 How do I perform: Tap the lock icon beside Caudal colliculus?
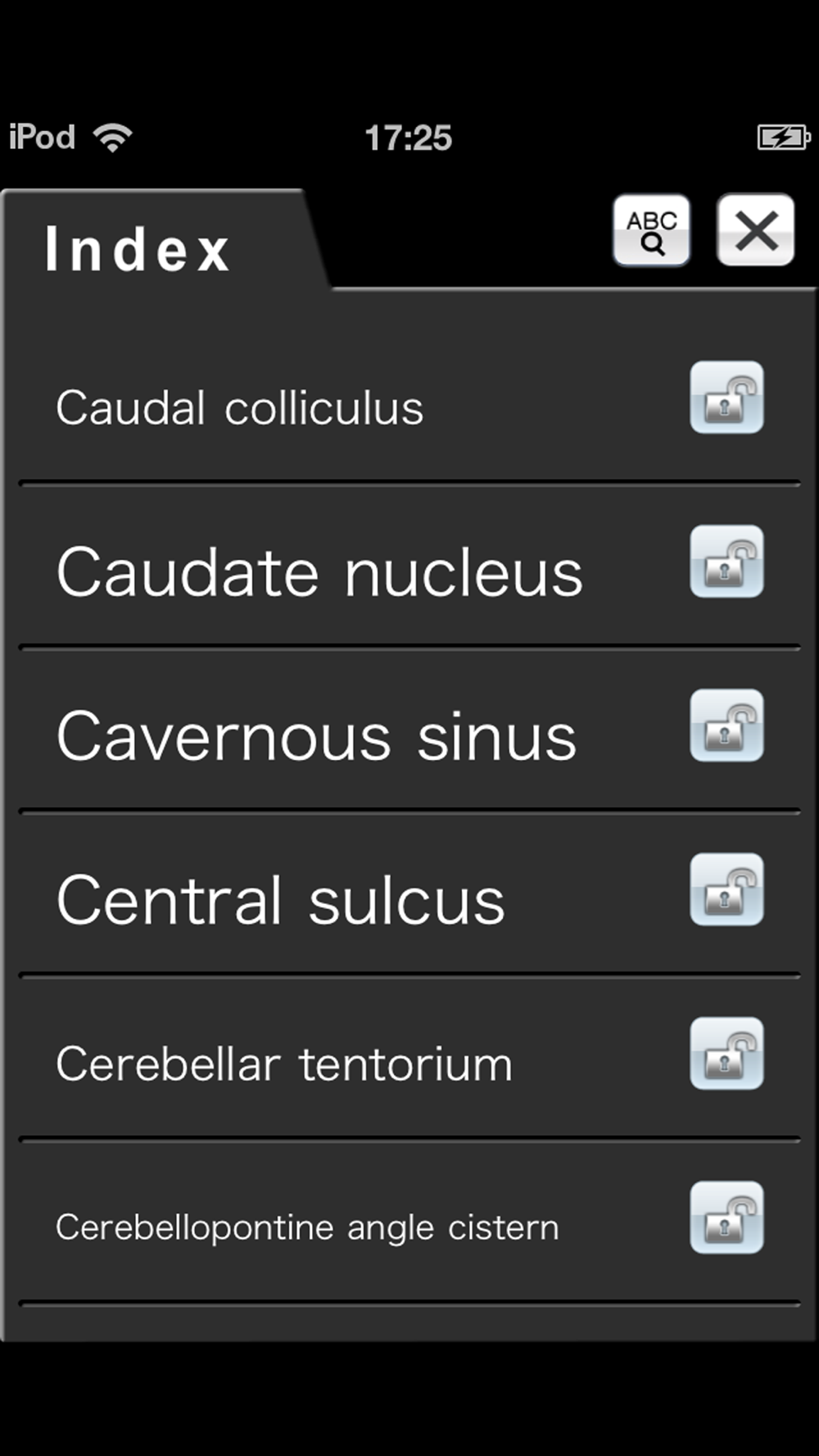coord(726,397)
